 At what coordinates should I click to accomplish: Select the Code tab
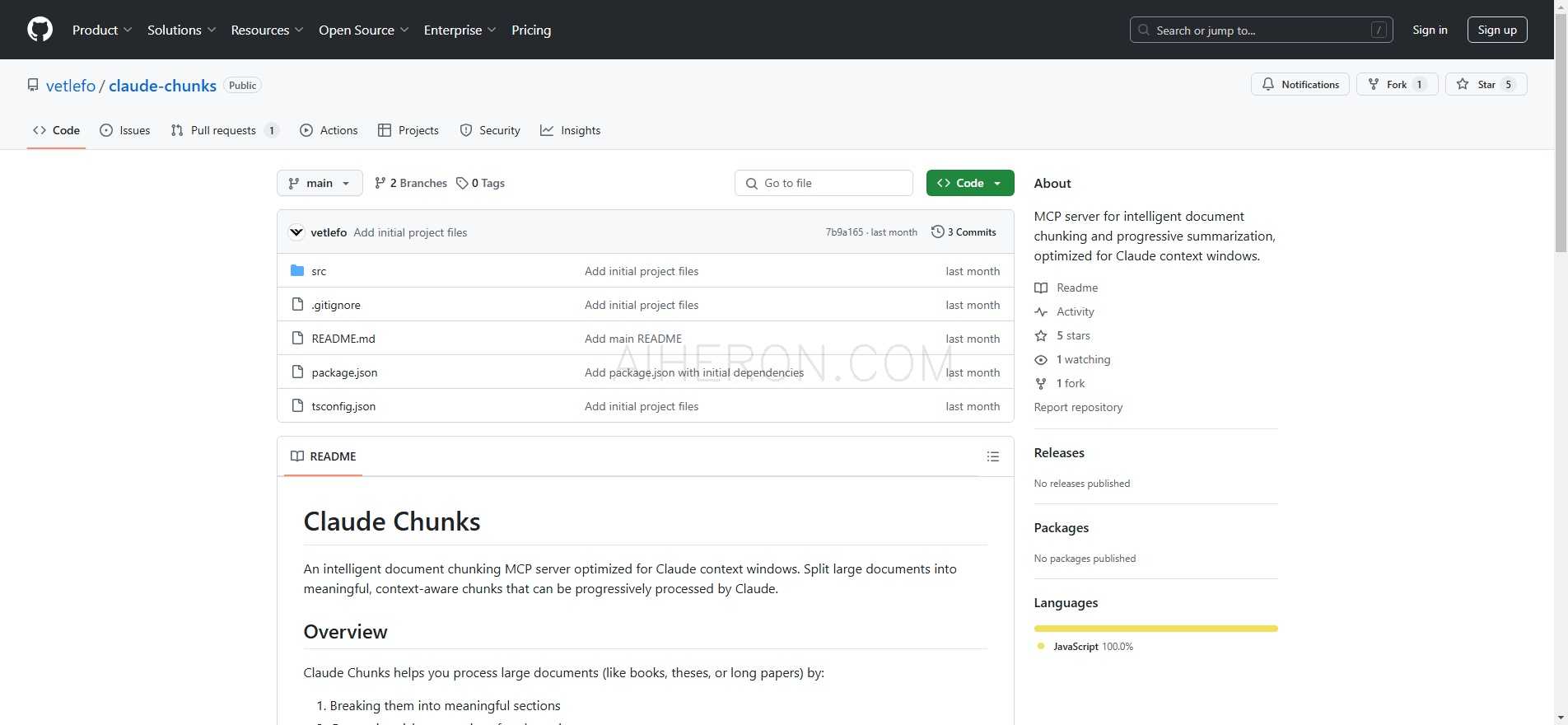click(56, 130)
